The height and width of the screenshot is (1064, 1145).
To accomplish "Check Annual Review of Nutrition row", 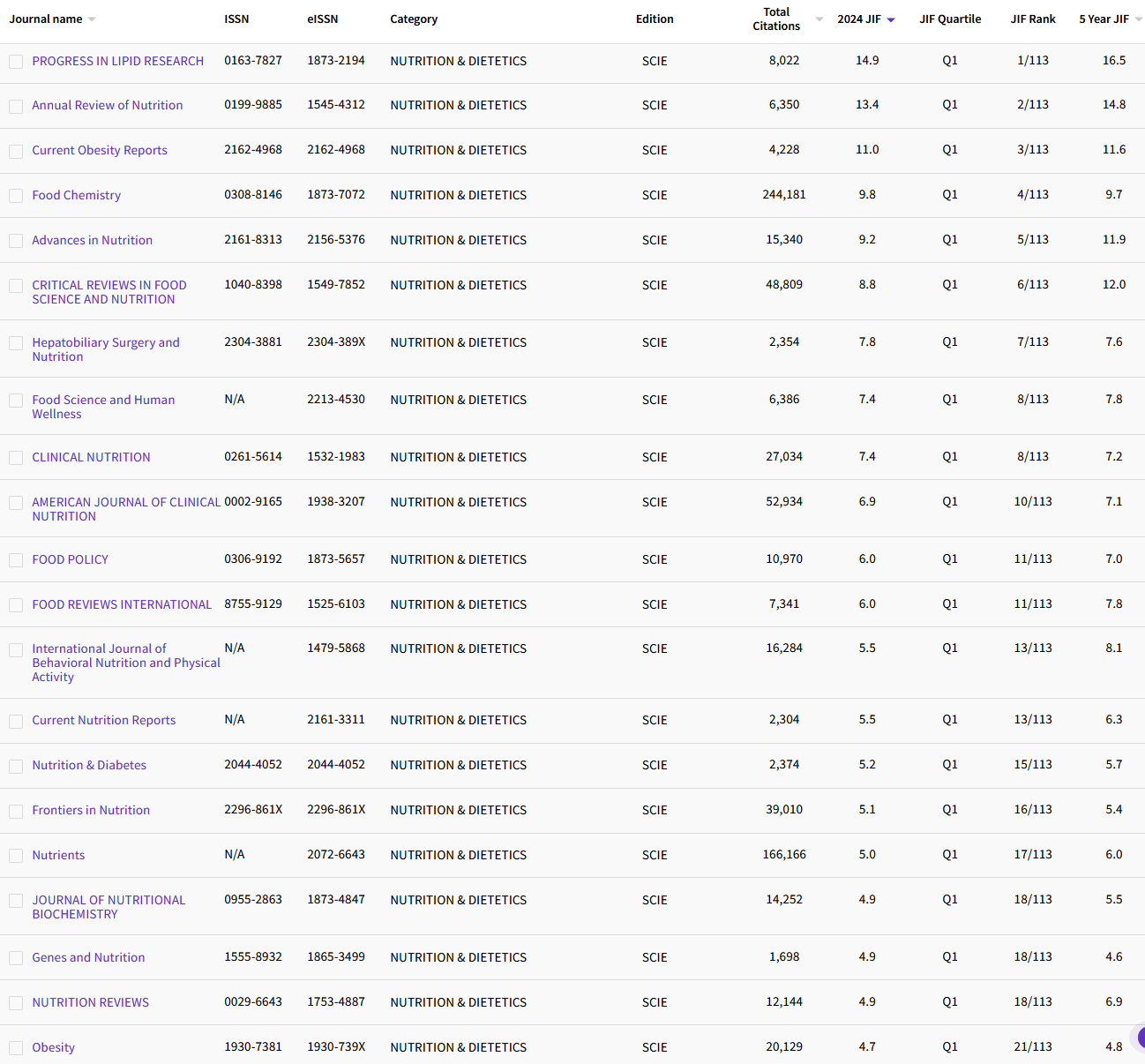I will pos(15,106).
